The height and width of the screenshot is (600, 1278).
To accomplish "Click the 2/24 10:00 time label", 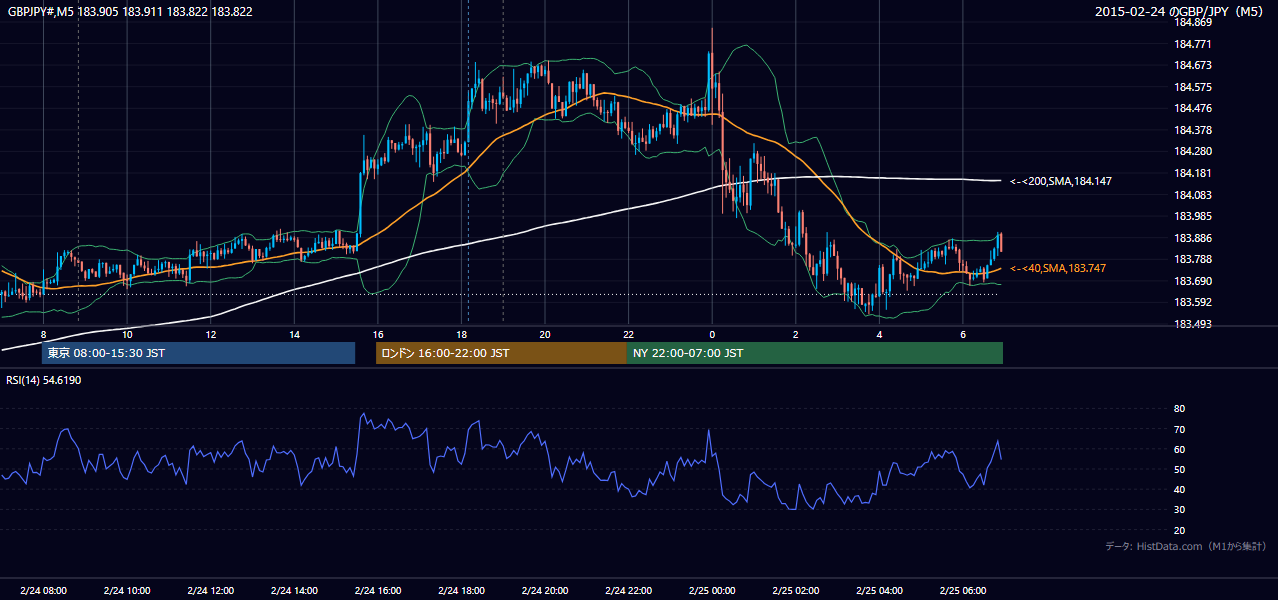I will (127, 590).
